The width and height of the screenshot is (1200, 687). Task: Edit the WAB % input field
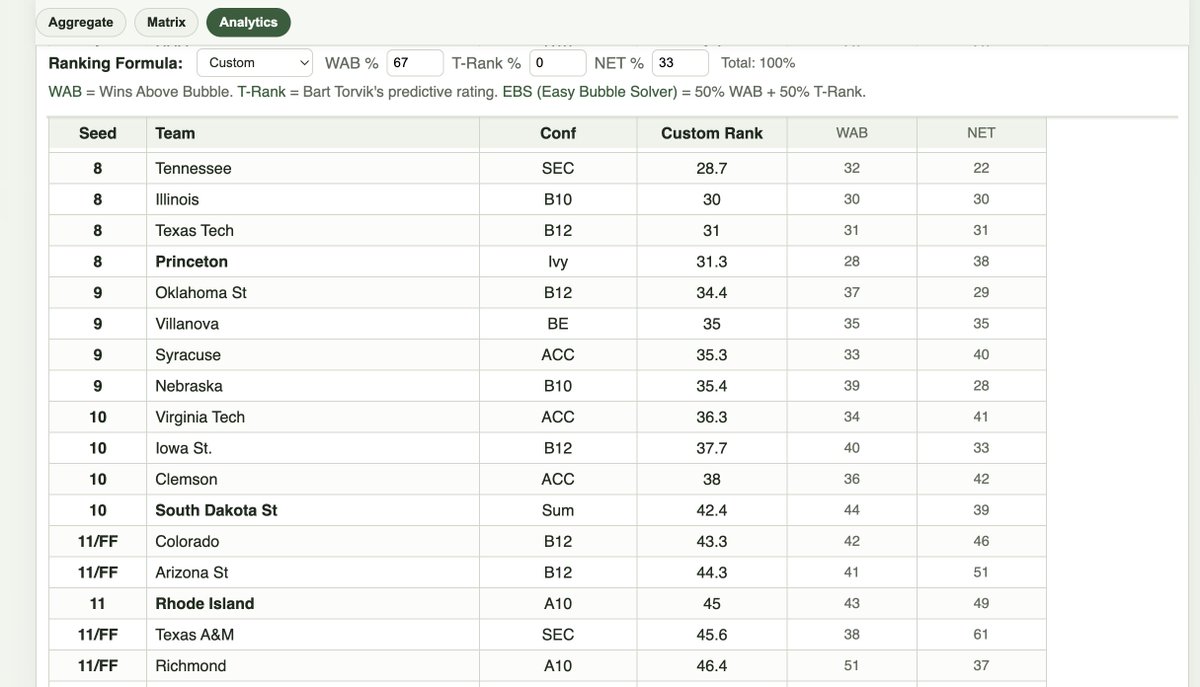click(415, 63)
